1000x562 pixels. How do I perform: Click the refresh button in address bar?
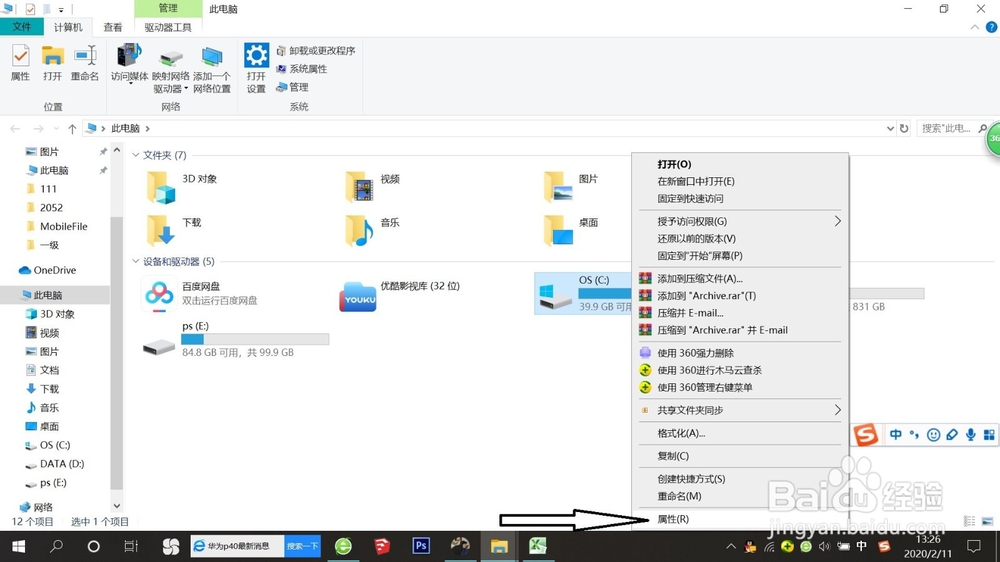pyautogui.click(x=904, y=128)
